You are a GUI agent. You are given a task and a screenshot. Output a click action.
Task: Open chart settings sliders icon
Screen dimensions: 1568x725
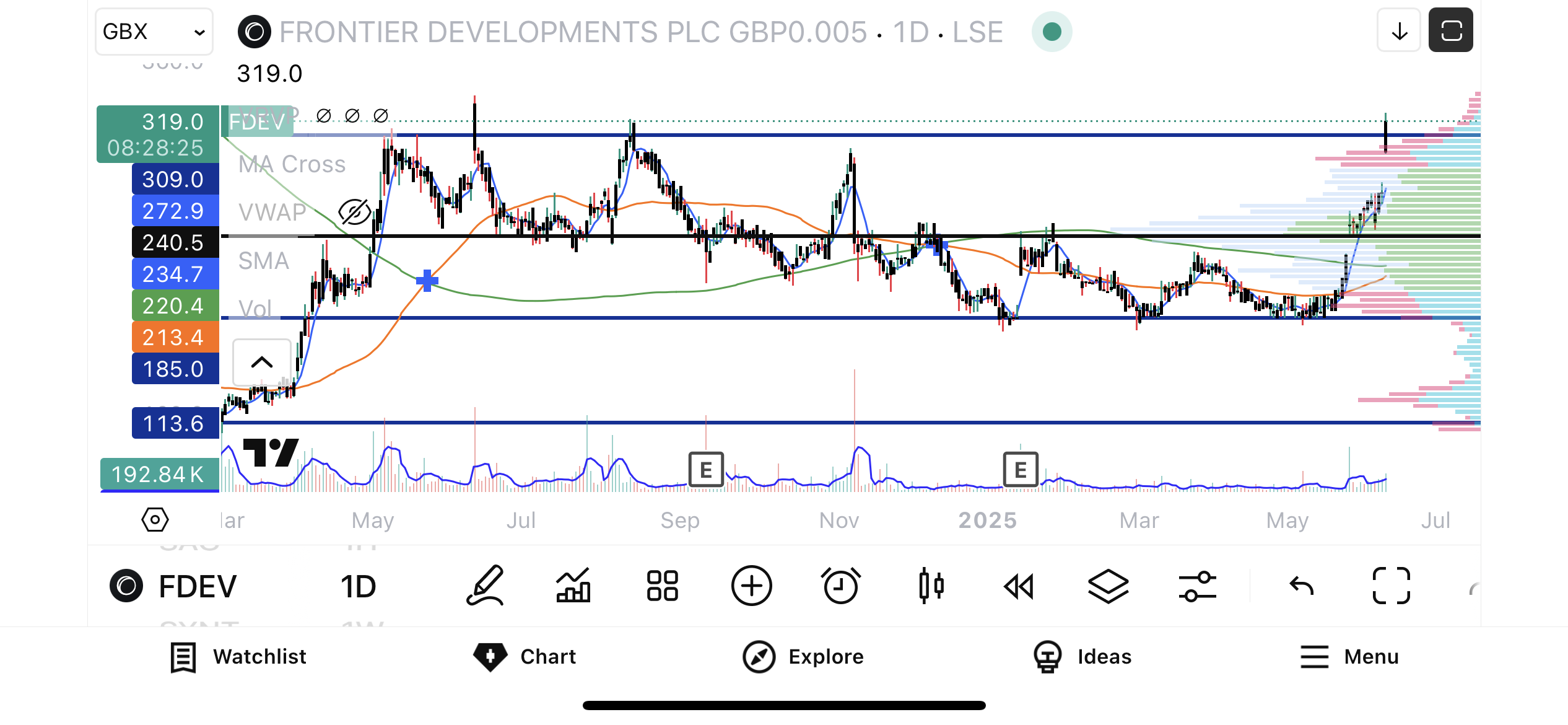pos(1197,586)
